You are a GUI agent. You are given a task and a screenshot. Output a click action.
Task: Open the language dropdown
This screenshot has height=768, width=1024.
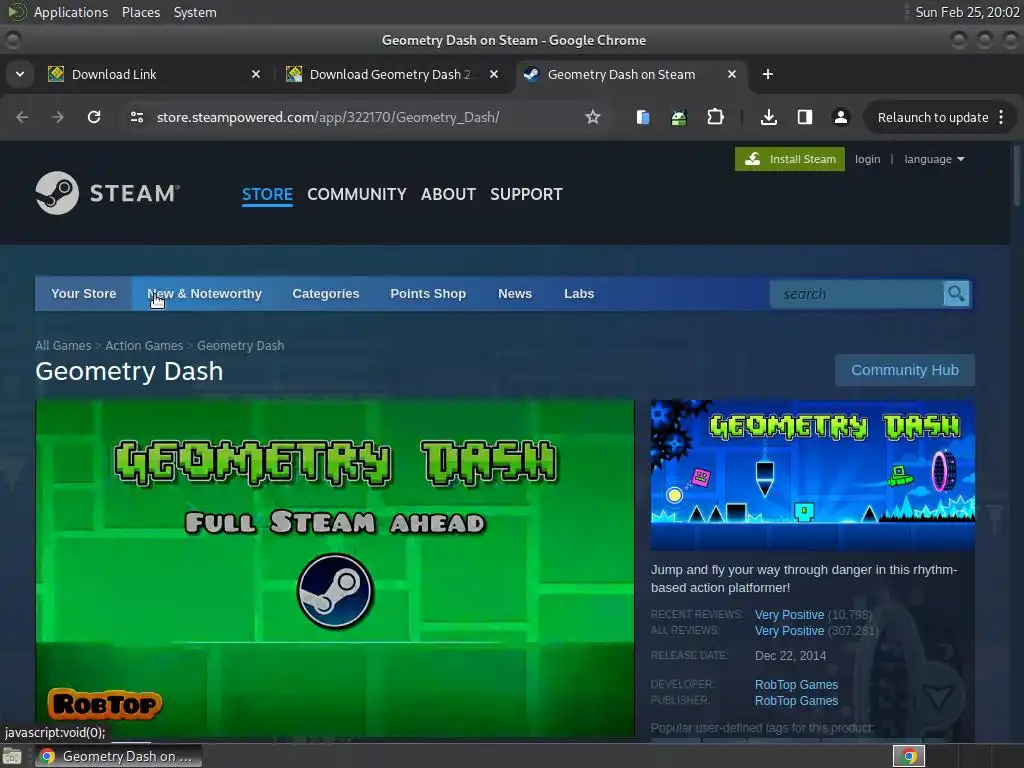click(934, 159)
